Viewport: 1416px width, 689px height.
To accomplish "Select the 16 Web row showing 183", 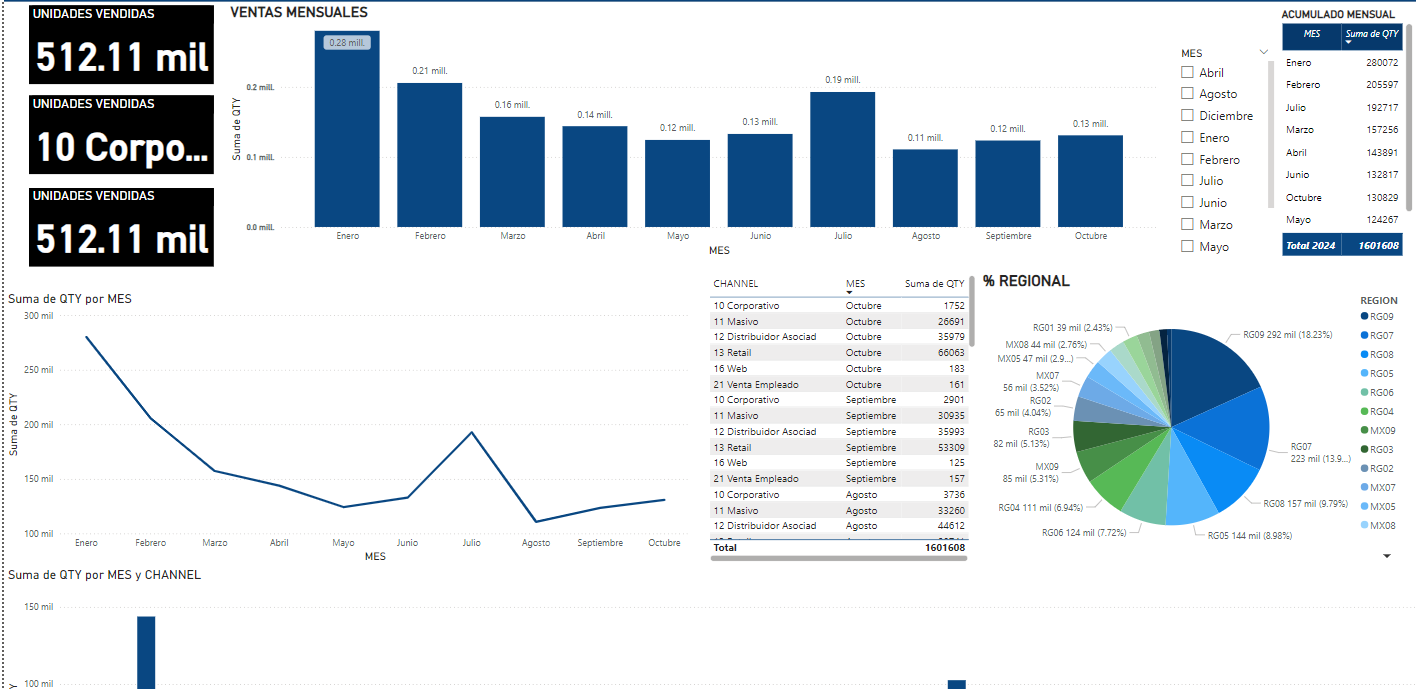I will [840, 368].
